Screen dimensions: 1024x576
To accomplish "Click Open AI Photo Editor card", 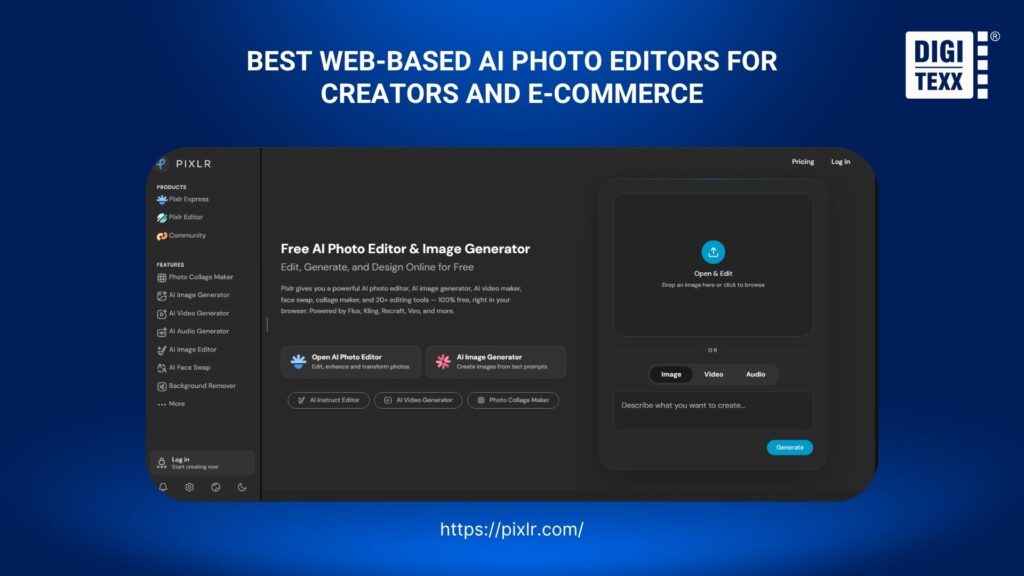I will pyautogui.click(x=351, y=362).
